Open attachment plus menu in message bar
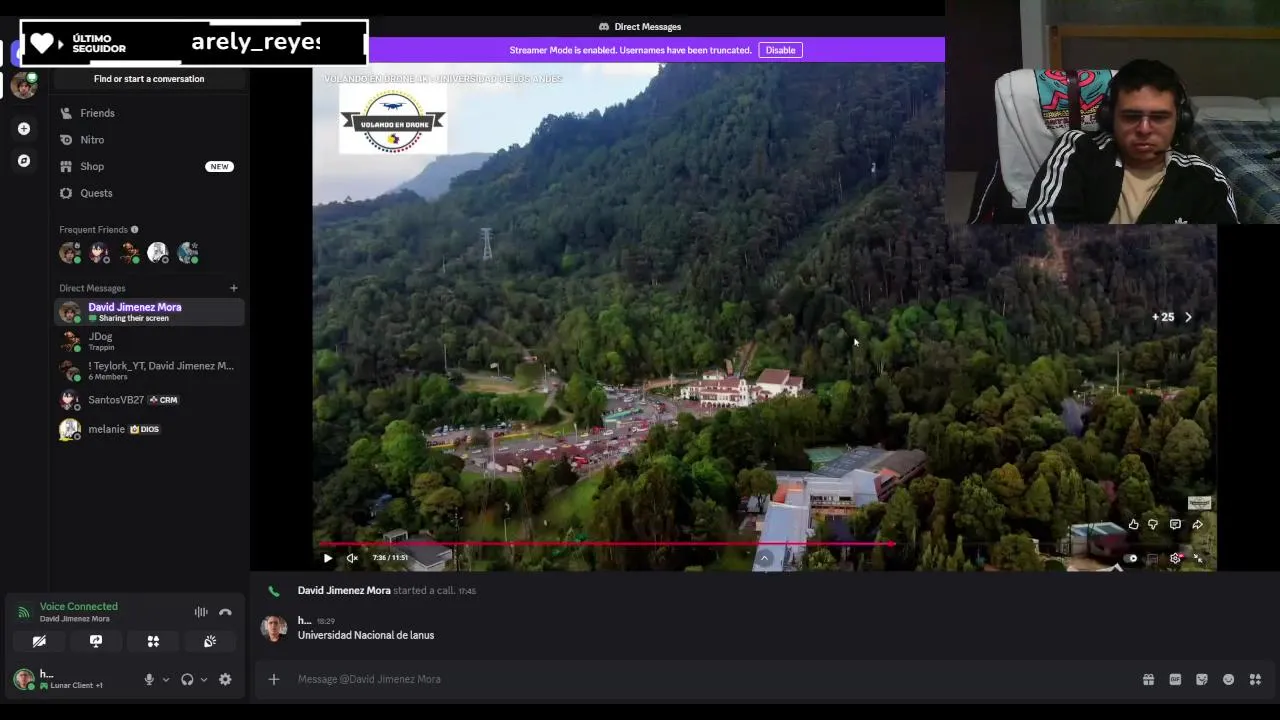Image resolution: width=1280 pixels, height=720 pixels. 273,679
